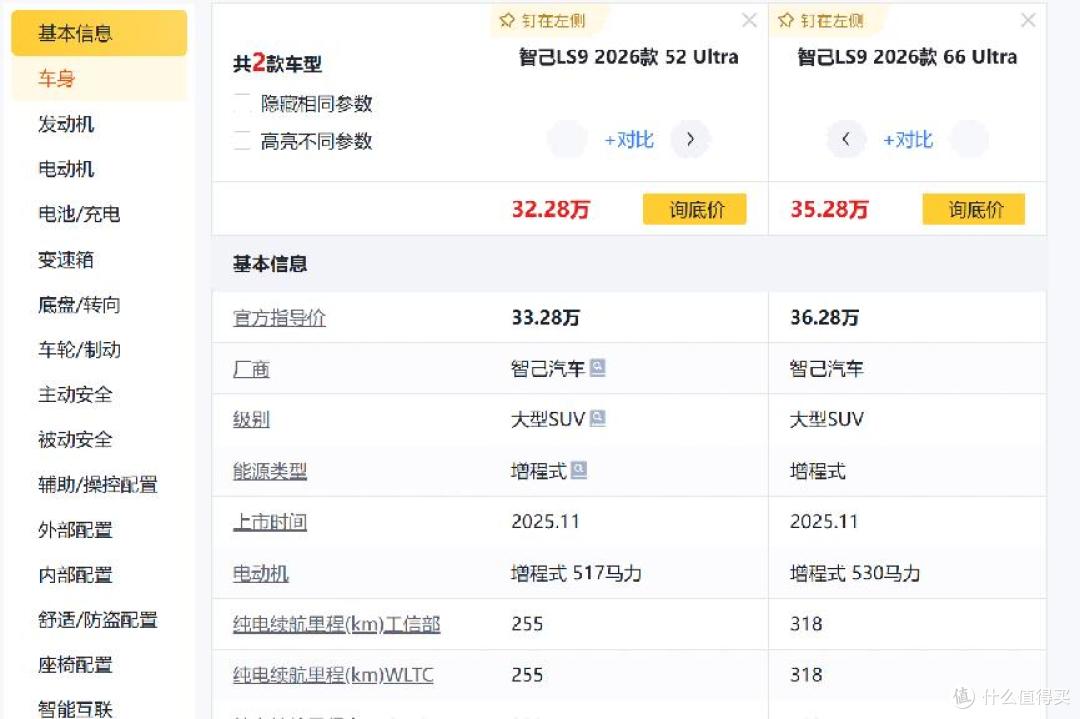This screenshot has height=719, width=1080.
Task: Click 智己LS9 2026款 66 Ultra title
Action: click(907, 57)
